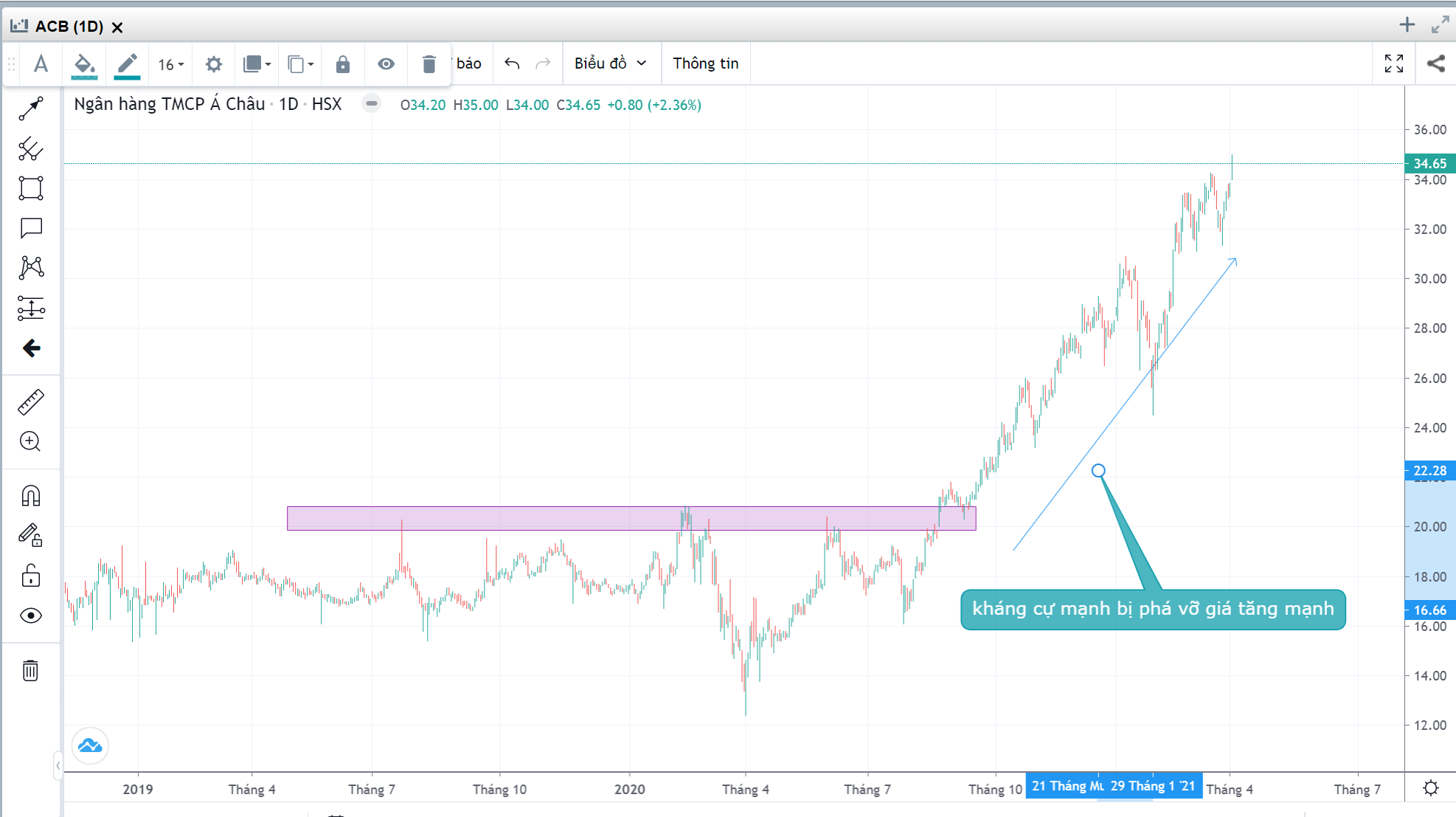Viewport: 1456px width, 817px height.
Task: Select the callout text 'kháng cự mạnh'
Action: click(1153, 609)
